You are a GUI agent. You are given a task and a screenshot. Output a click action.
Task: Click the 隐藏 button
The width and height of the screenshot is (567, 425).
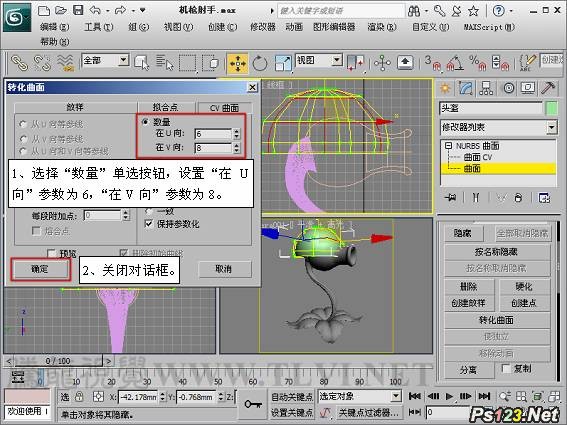click(463, 233)
